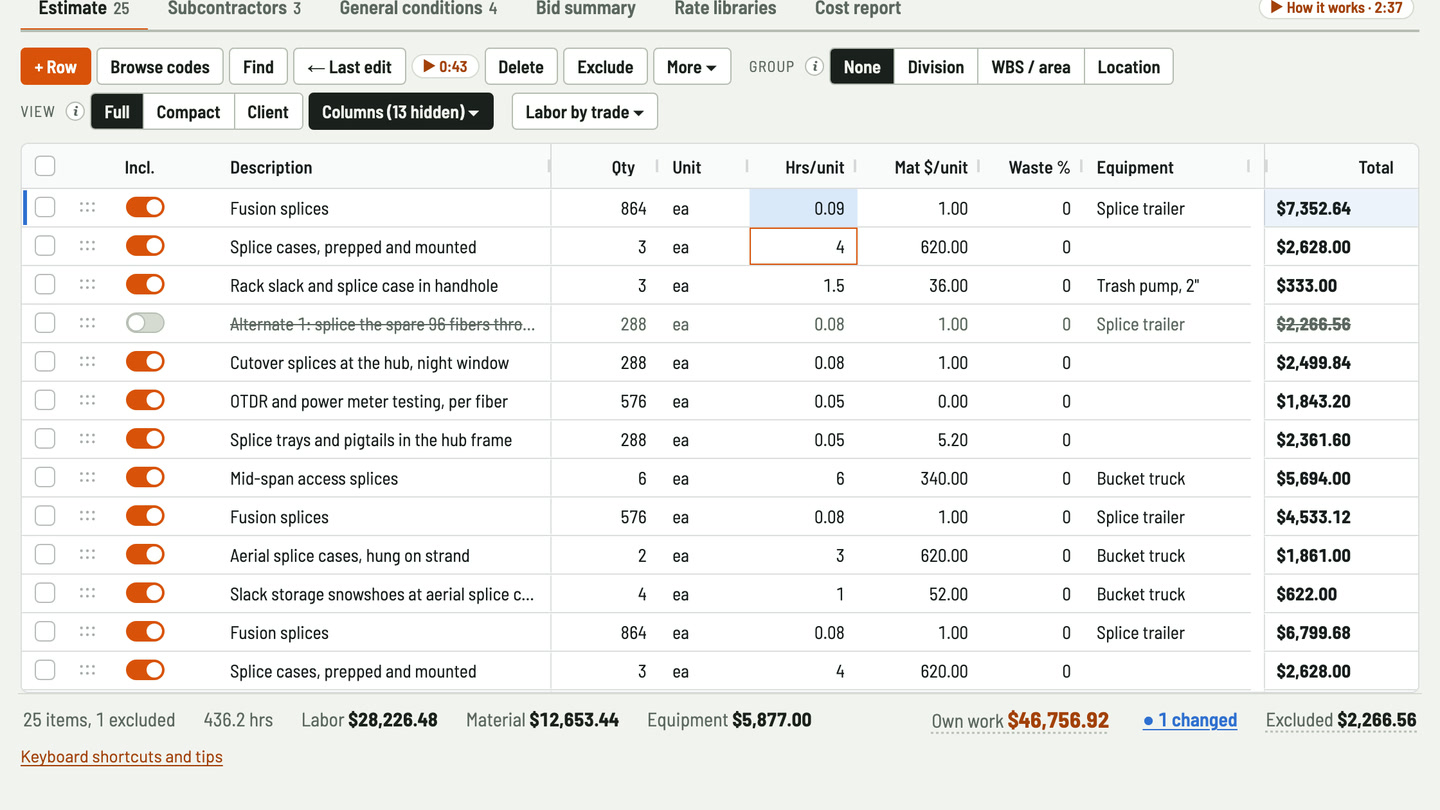Expand the Columns (13 hidden) dropdown
Viewport: 1440px width, 810px height.
point(401,112)
